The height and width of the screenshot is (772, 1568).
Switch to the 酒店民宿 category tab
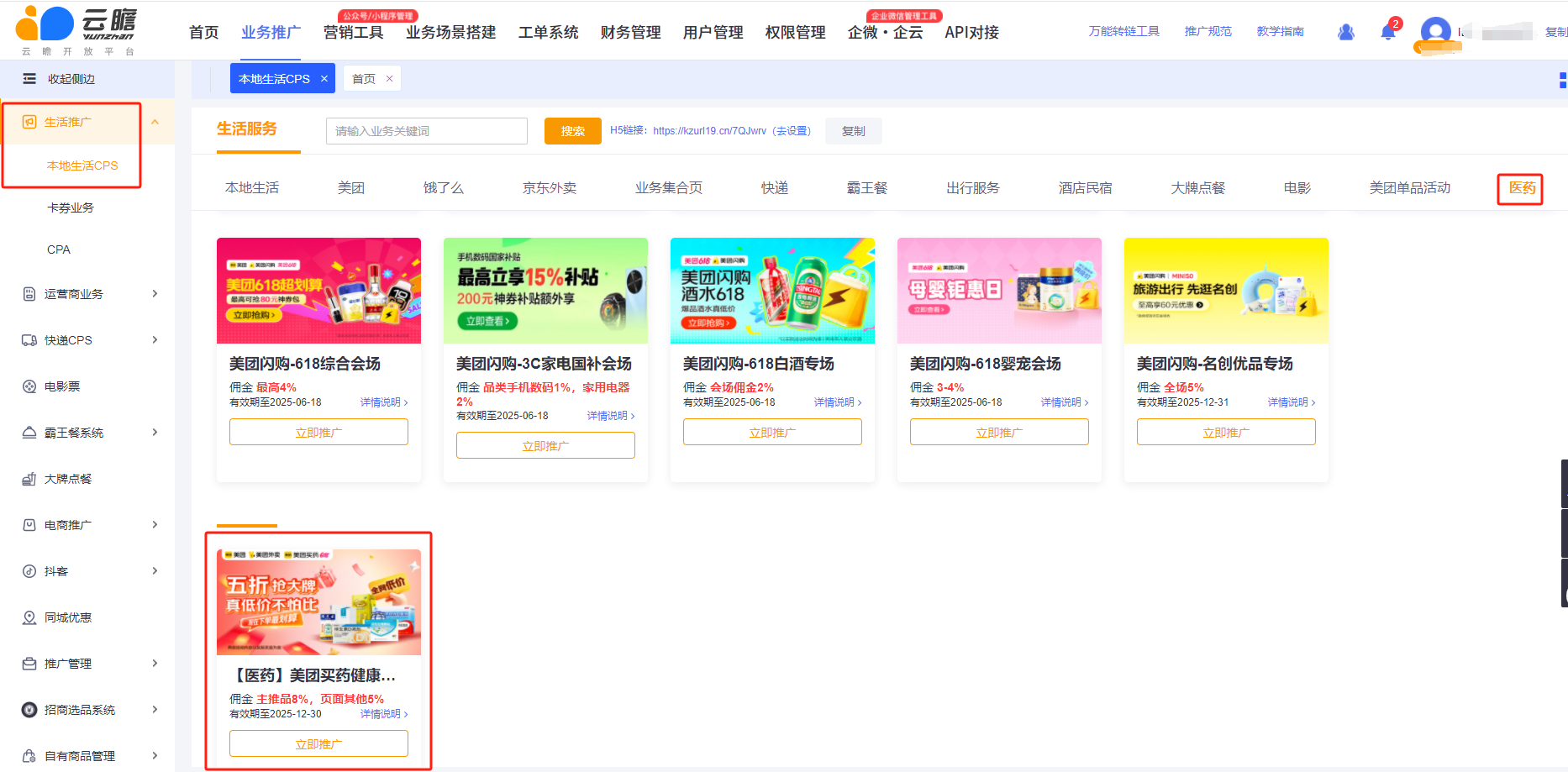tap(1086, 187)
